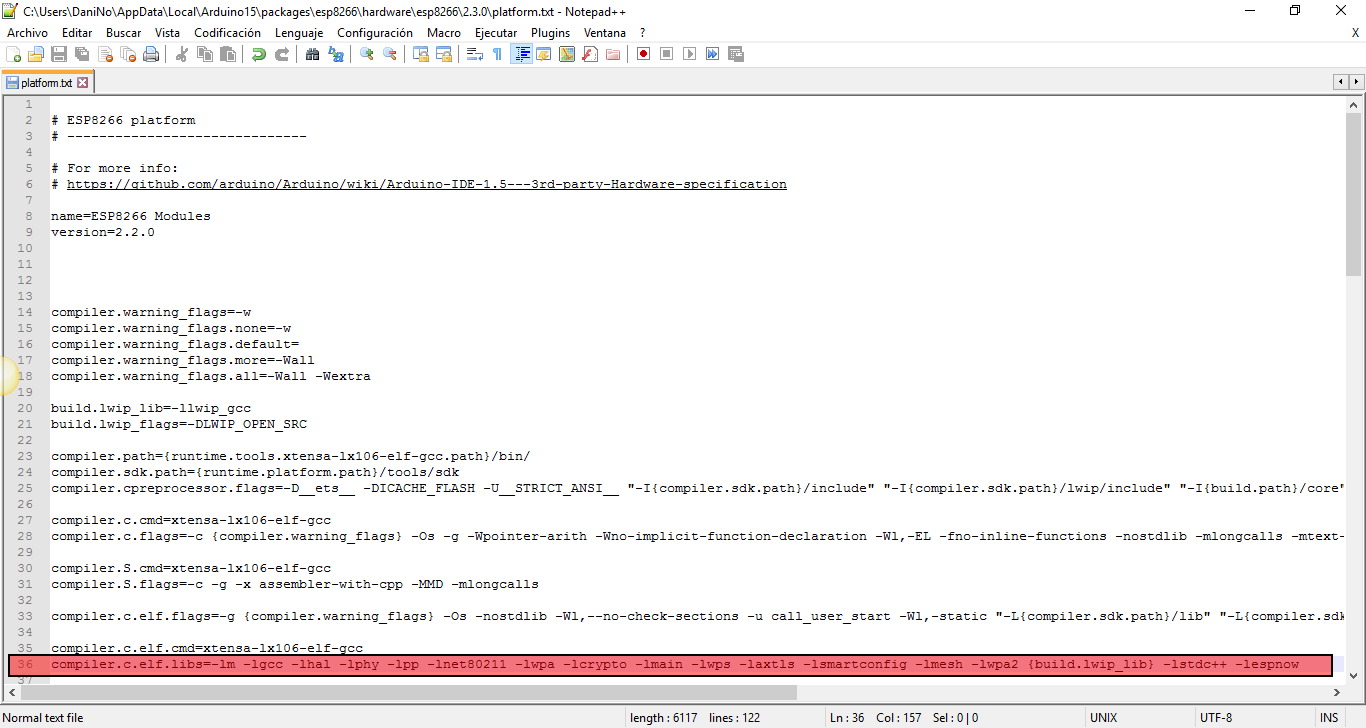The image size is (1366, 728).
Task: Start macro recording with red dot icon
Action: coord(644,54)
